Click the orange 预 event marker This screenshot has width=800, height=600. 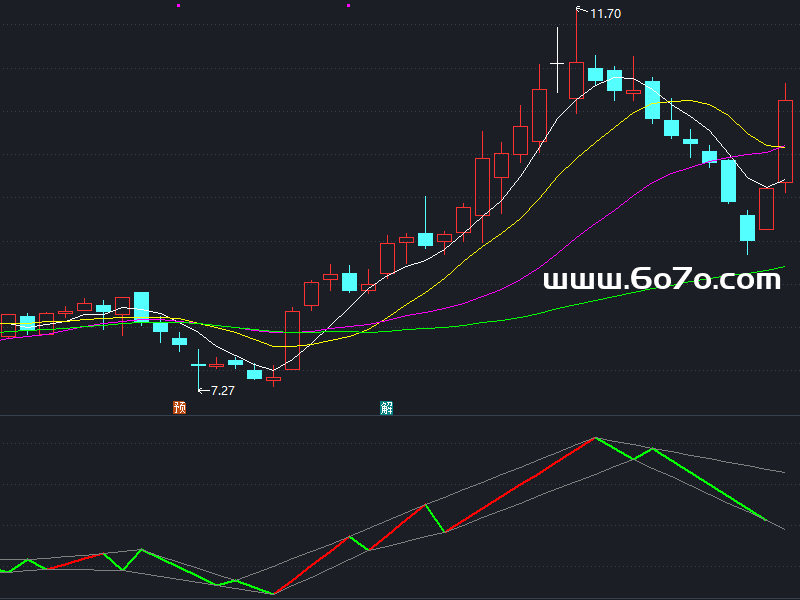(179, 407)
